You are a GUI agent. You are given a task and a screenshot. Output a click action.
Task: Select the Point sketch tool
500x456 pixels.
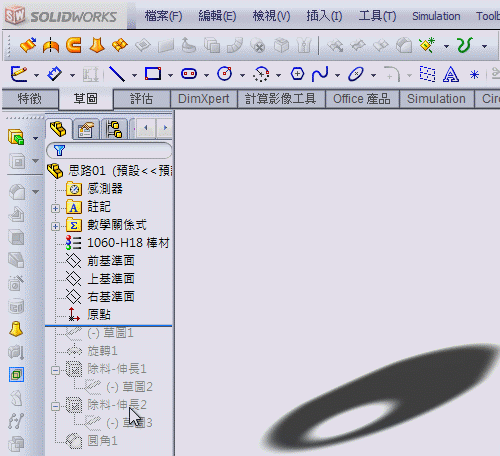474,75
